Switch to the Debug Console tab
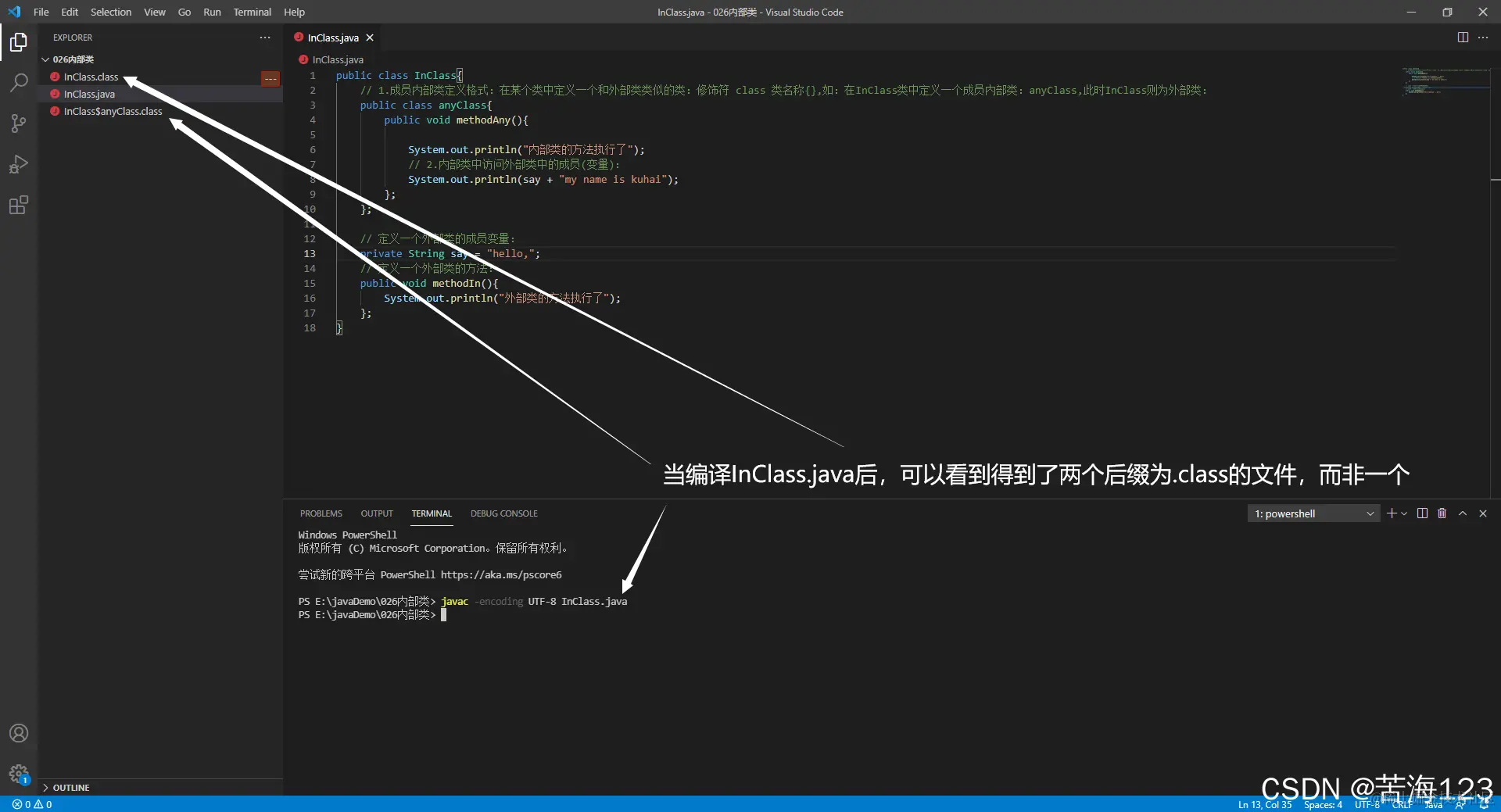This screenshot has width=1501, height=812. pos(504,513)
